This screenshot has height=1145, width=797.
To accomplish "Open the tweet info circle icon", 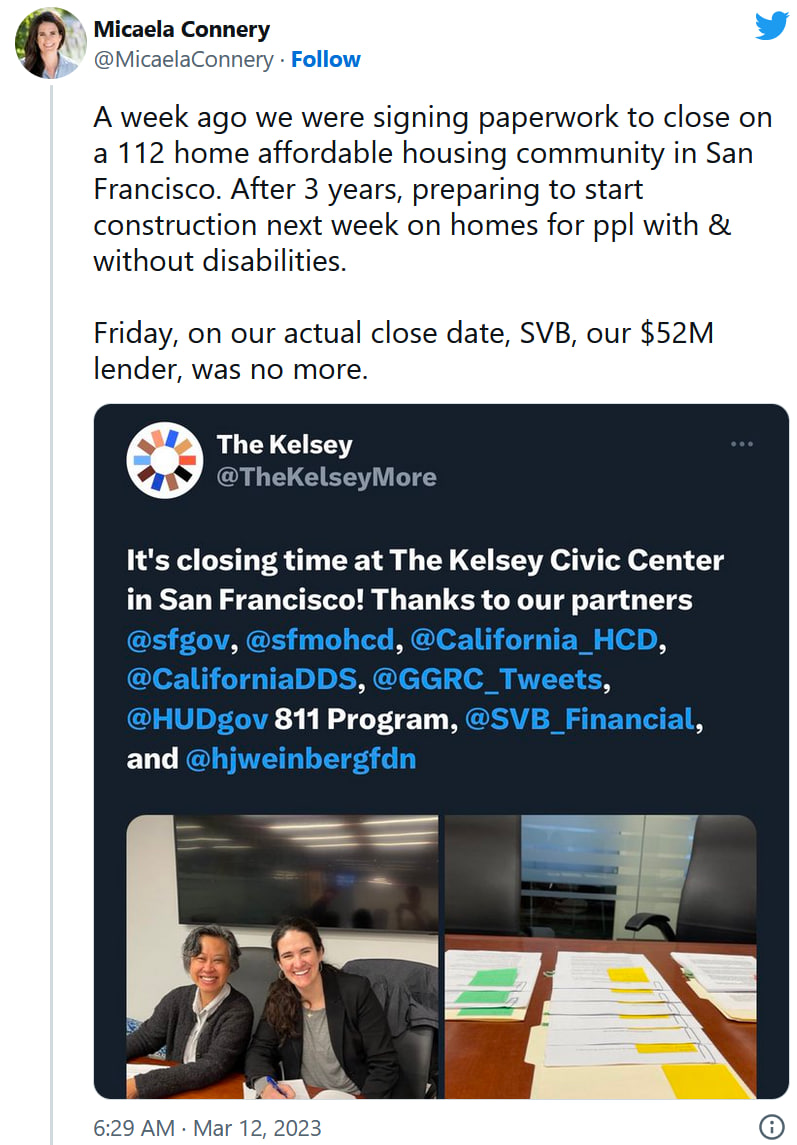I will click(x=771, y=1127).
